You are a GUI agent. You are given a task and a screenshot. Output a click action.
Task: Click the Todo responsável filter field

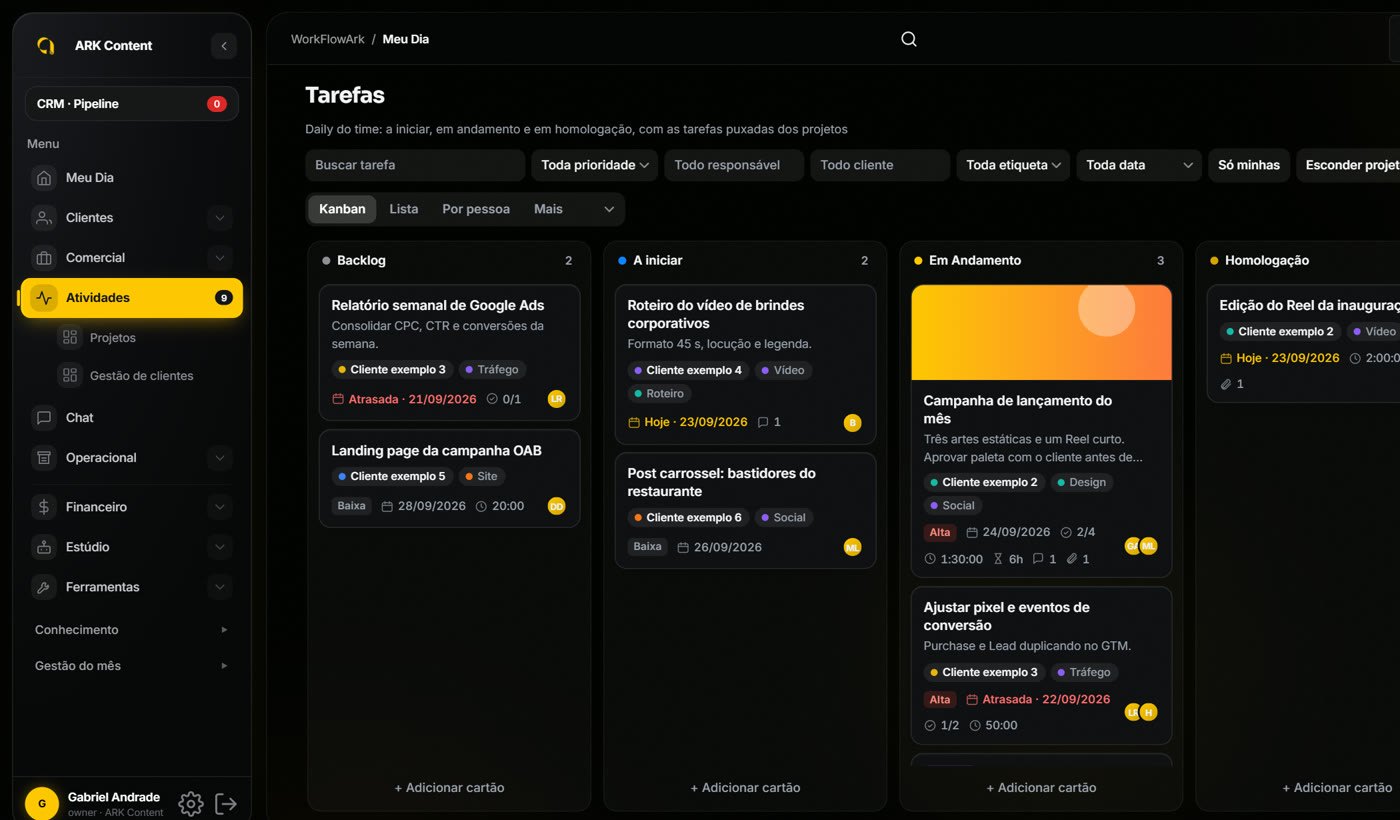tap(734, 165)
